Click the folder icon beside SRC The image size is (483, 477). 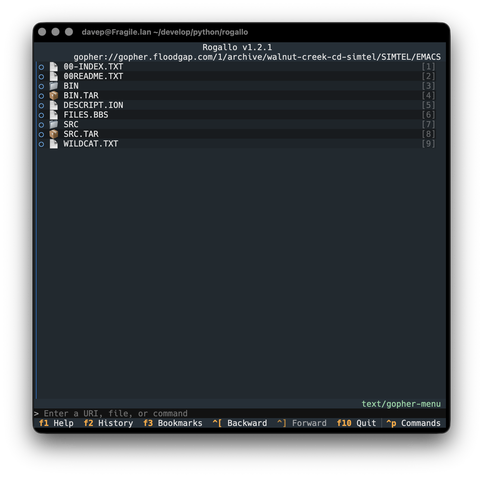pos(54,125)
